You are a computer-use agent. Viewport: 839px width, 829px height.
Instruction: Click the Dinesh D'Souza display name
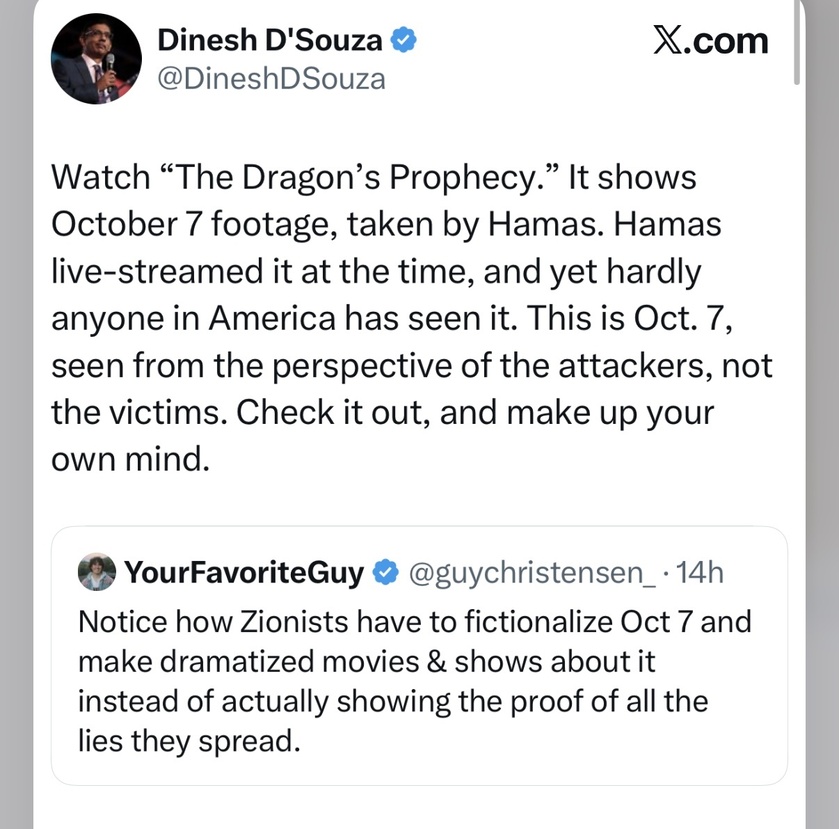click(270, 41)
